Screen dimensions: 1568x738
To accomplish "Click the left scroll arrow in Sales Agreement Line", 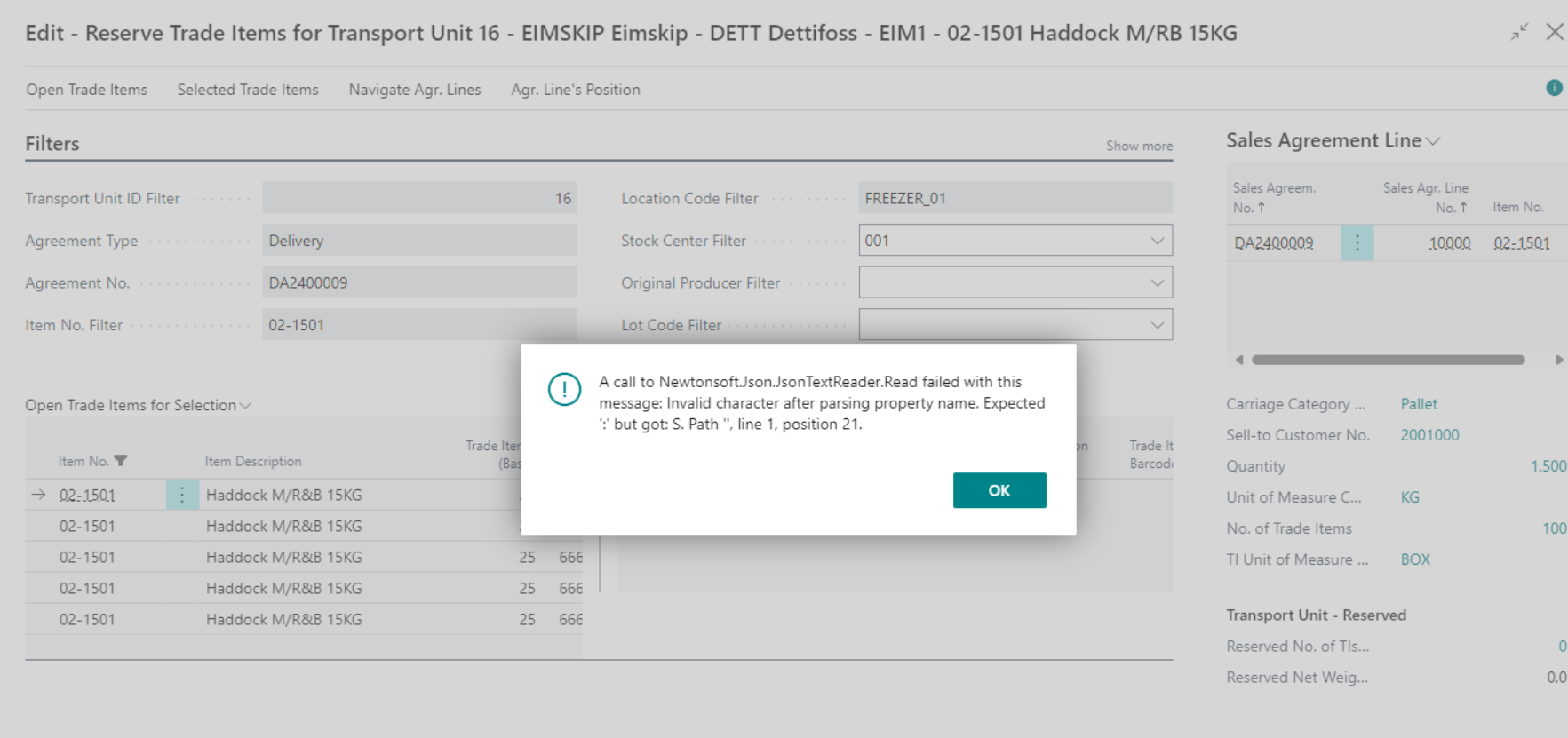I will [x=1239, y=360].
